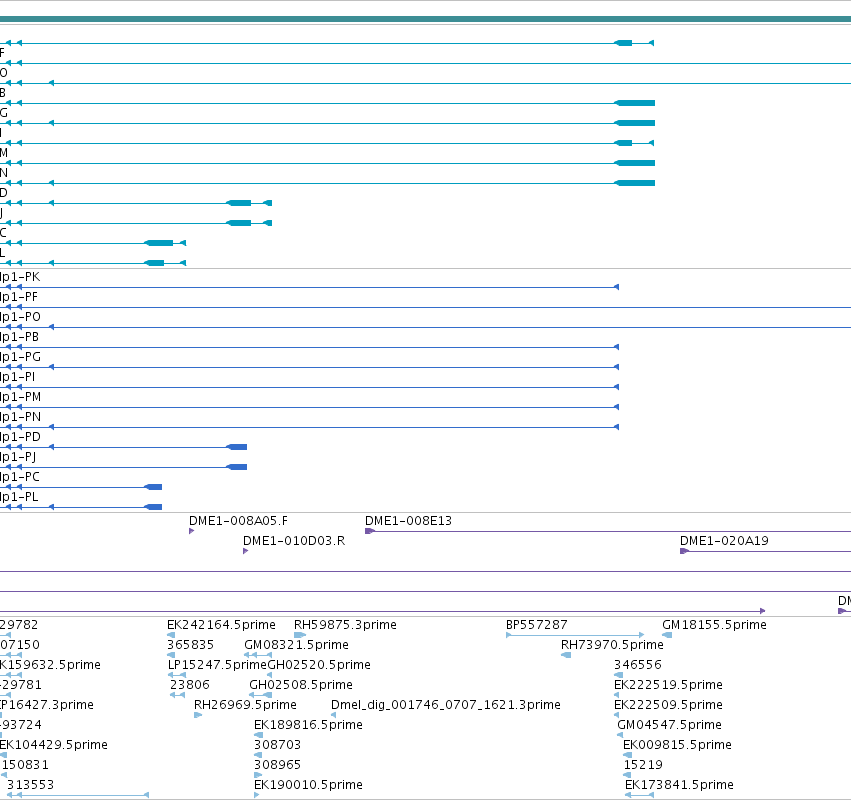Click the GH02520.5prime EST label
Viewport: 851px width, 800px height.
[x=319, y=665]
